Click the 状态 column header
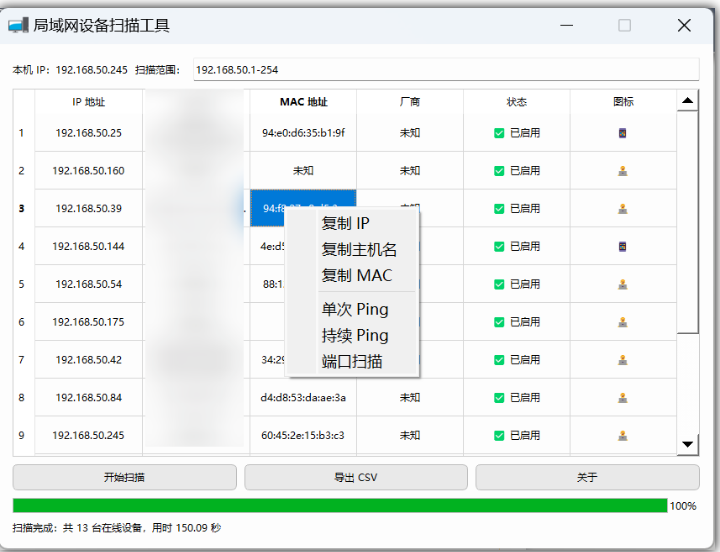 [x=516, y=102]
